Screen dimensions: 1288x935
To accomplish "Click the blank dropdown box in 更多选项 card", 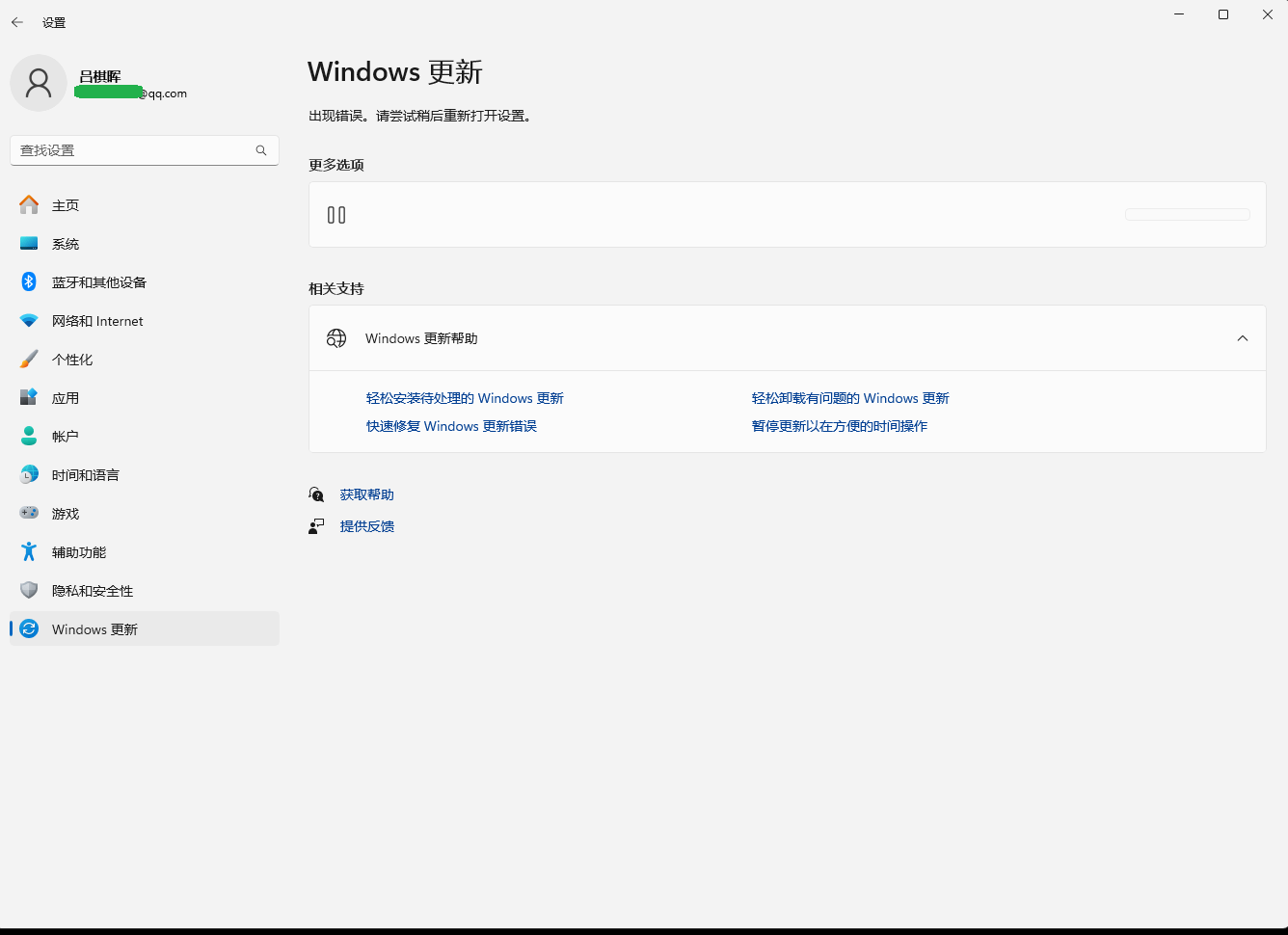I will [1188, 215].
